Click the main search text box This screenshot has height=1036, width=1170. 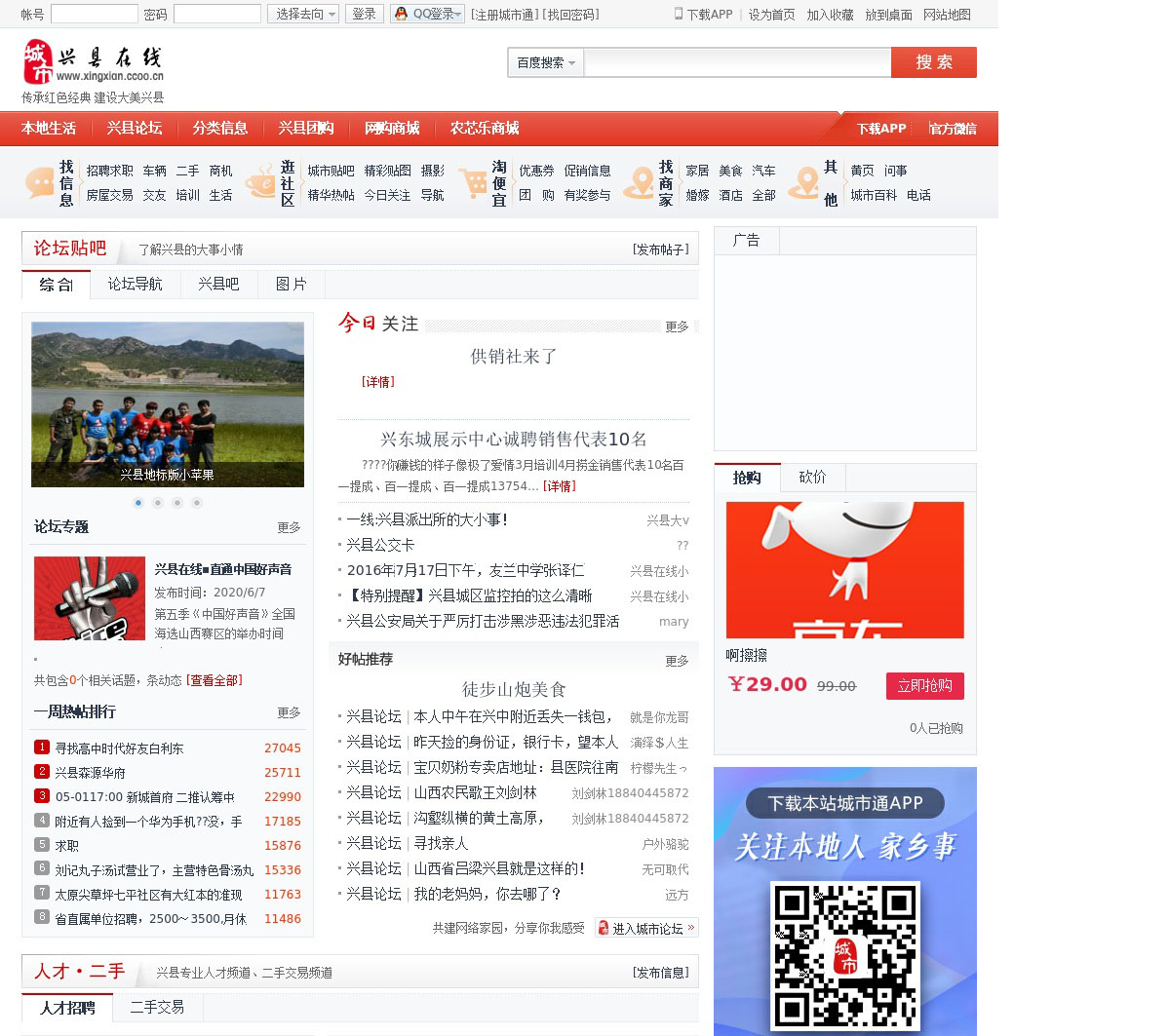[737, 62]
